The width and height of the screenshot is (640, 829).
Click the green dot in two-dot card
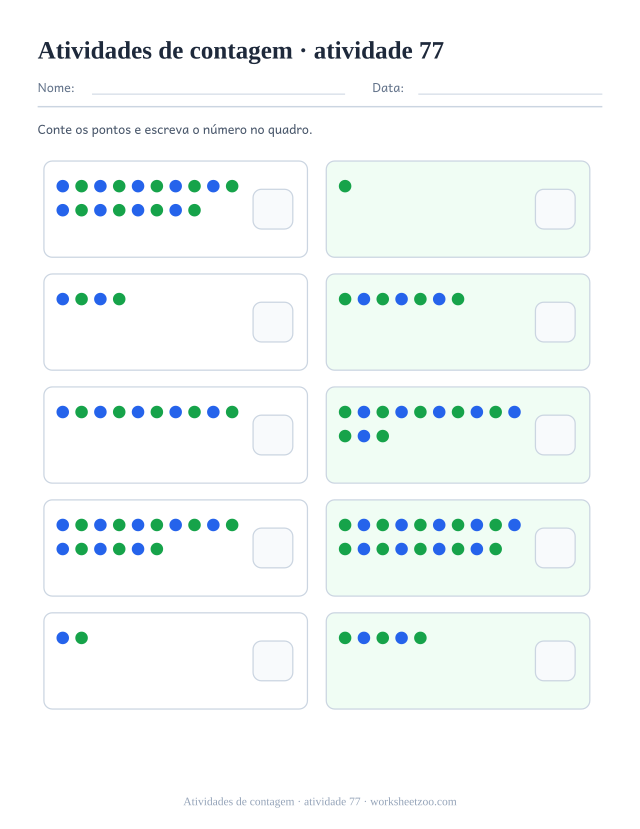click(81, 638)
